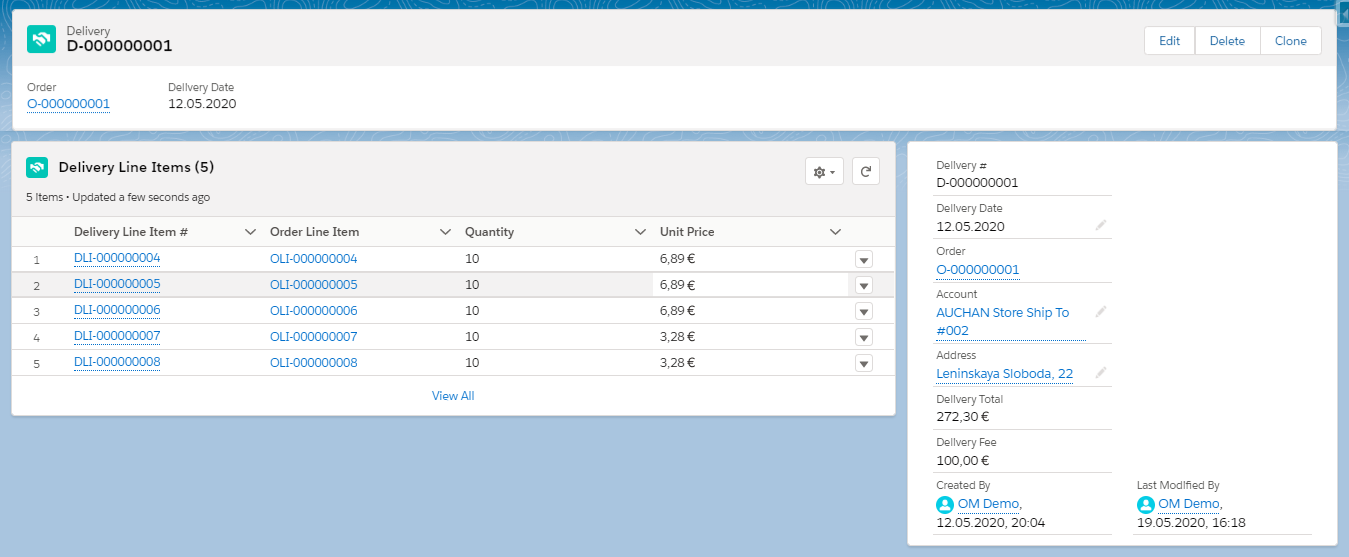Open delivery line item DLI-000000006
Screen dimensions: 1349x557
(x=117, y=310)
